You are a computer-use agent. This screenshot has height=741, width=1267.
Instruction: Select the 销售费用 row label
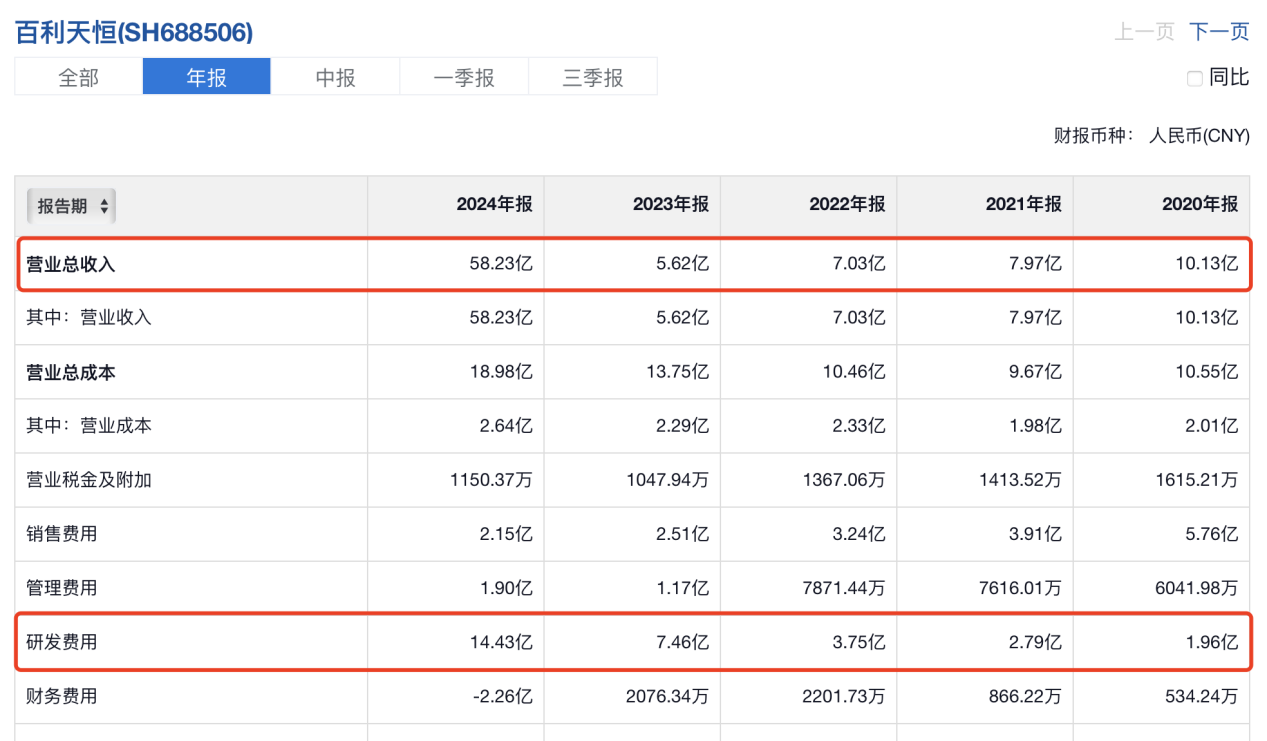pos(62,534)
